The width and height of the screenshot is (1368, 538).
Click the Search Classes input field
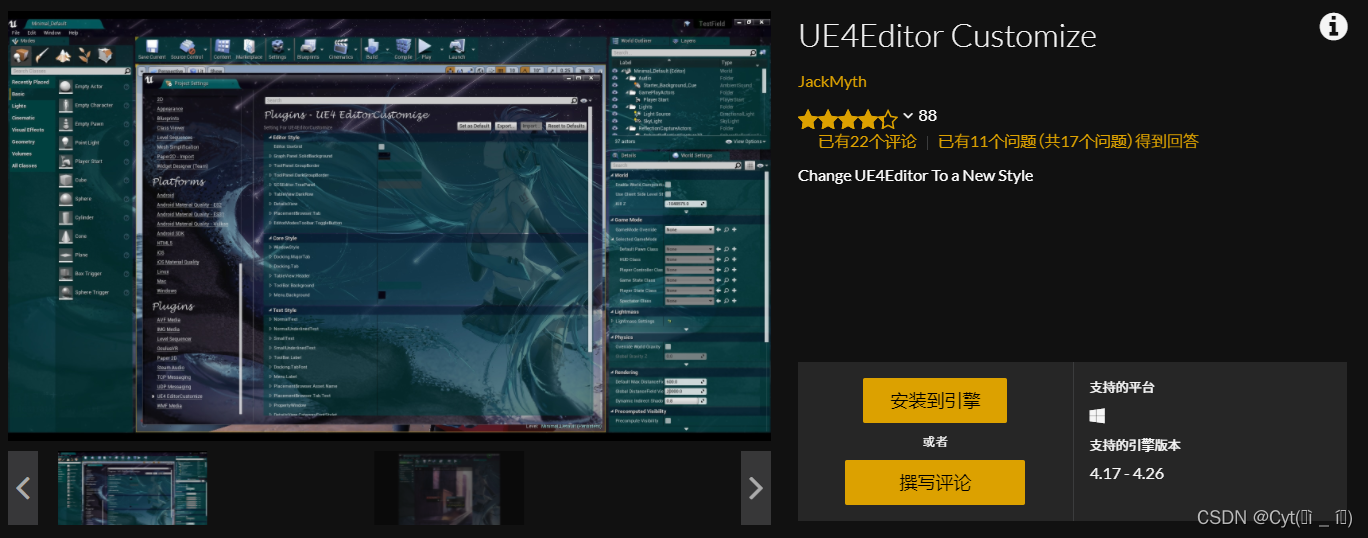tap(71, 71)
